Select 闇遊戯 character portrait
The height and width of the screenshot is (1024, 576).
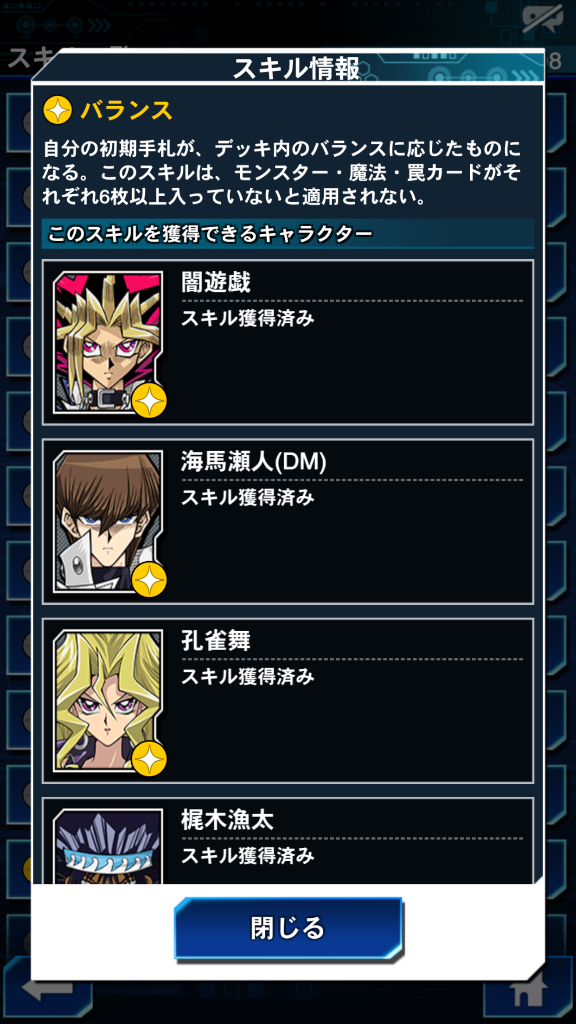click(x=108, y=342)
